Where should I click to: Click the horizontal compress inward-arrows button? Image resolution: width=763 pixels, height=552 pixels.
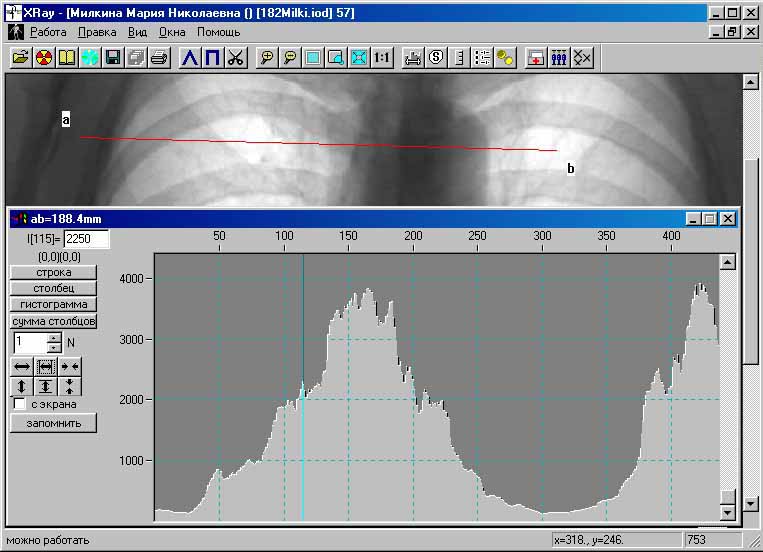tap(70, 367)
